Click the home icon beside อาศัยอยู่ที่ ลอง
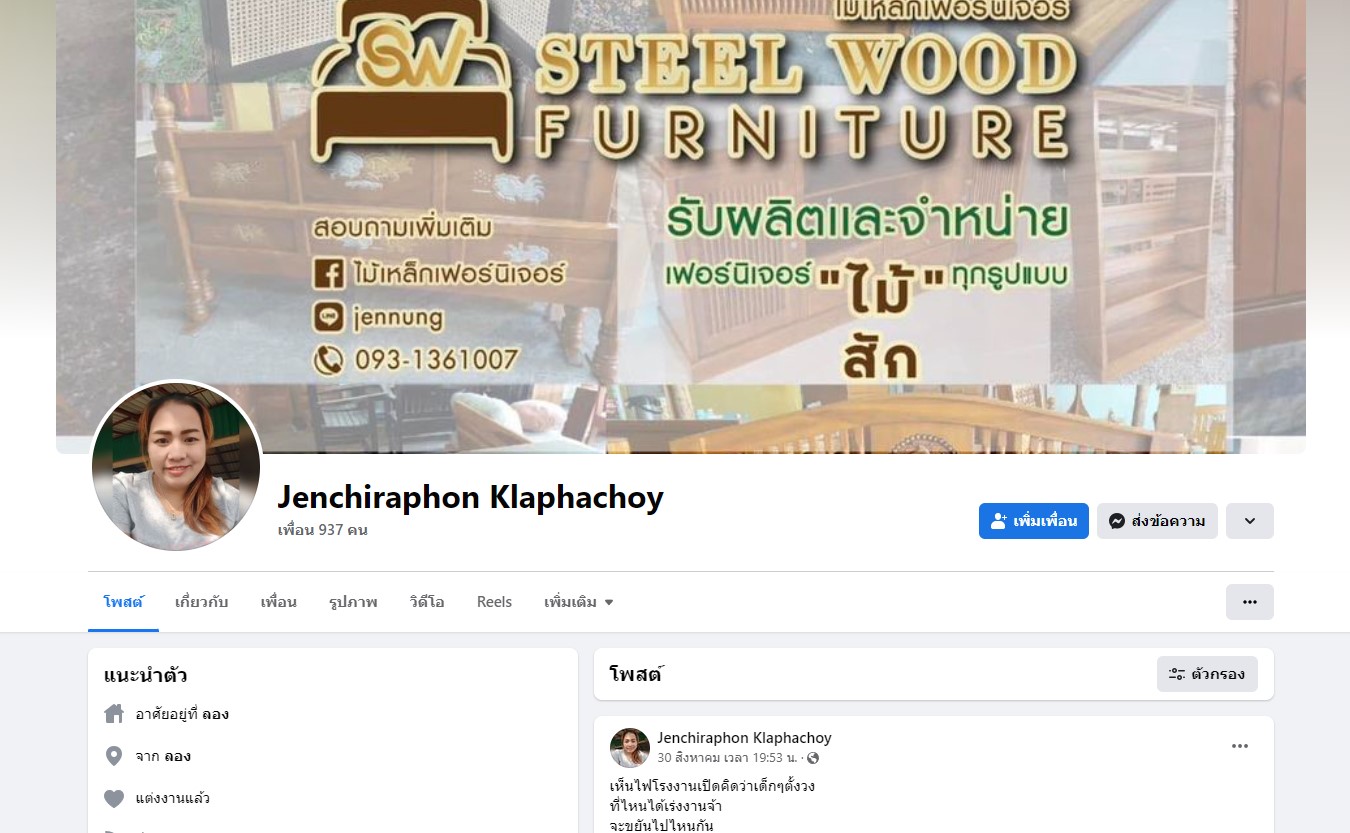The image size is (1350, 833). [114, 714]
